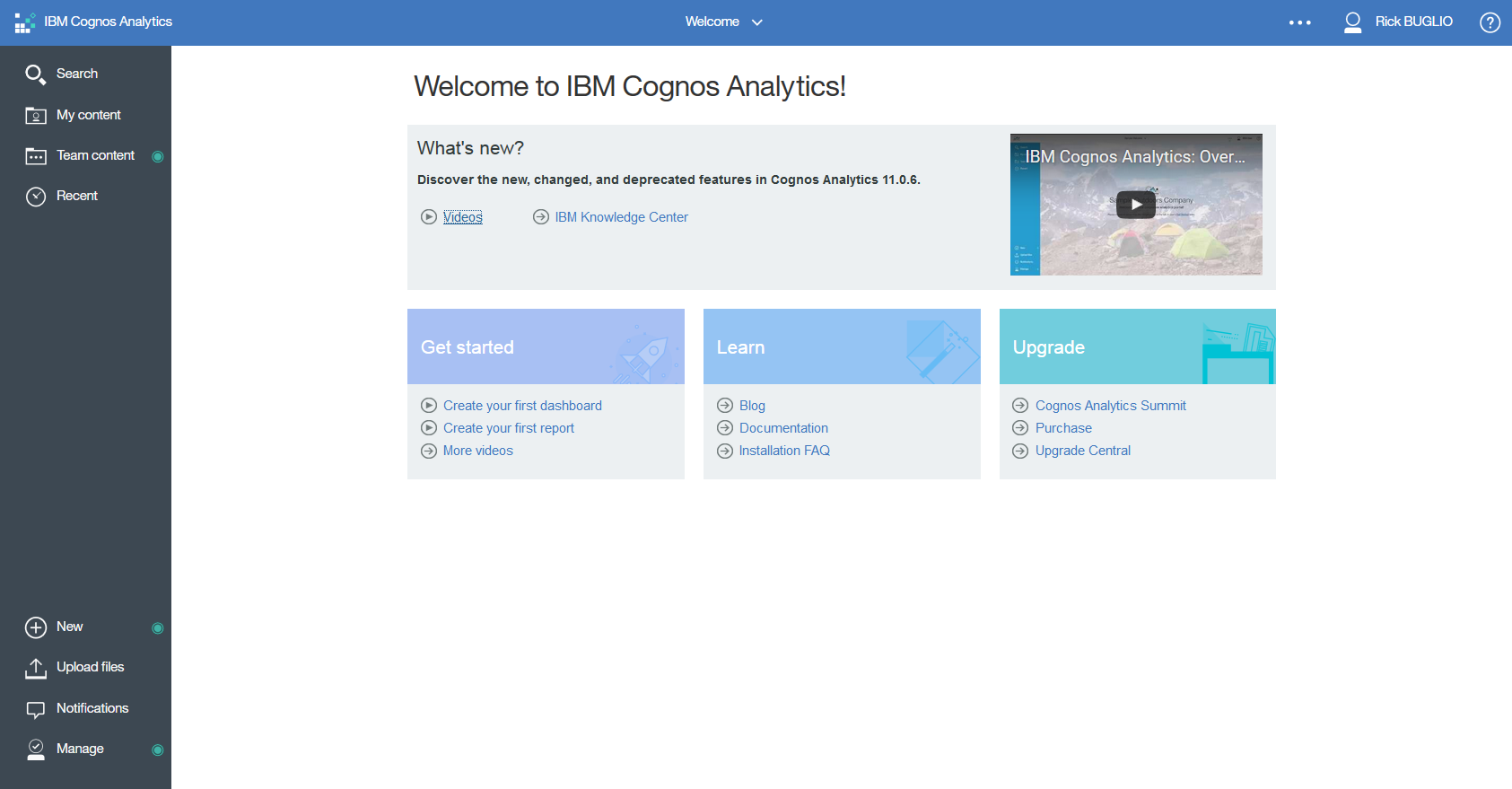Screen dimensions: 1512x789
Task: Click arrow icon beside Purchase
Action: click(1020, 428)
